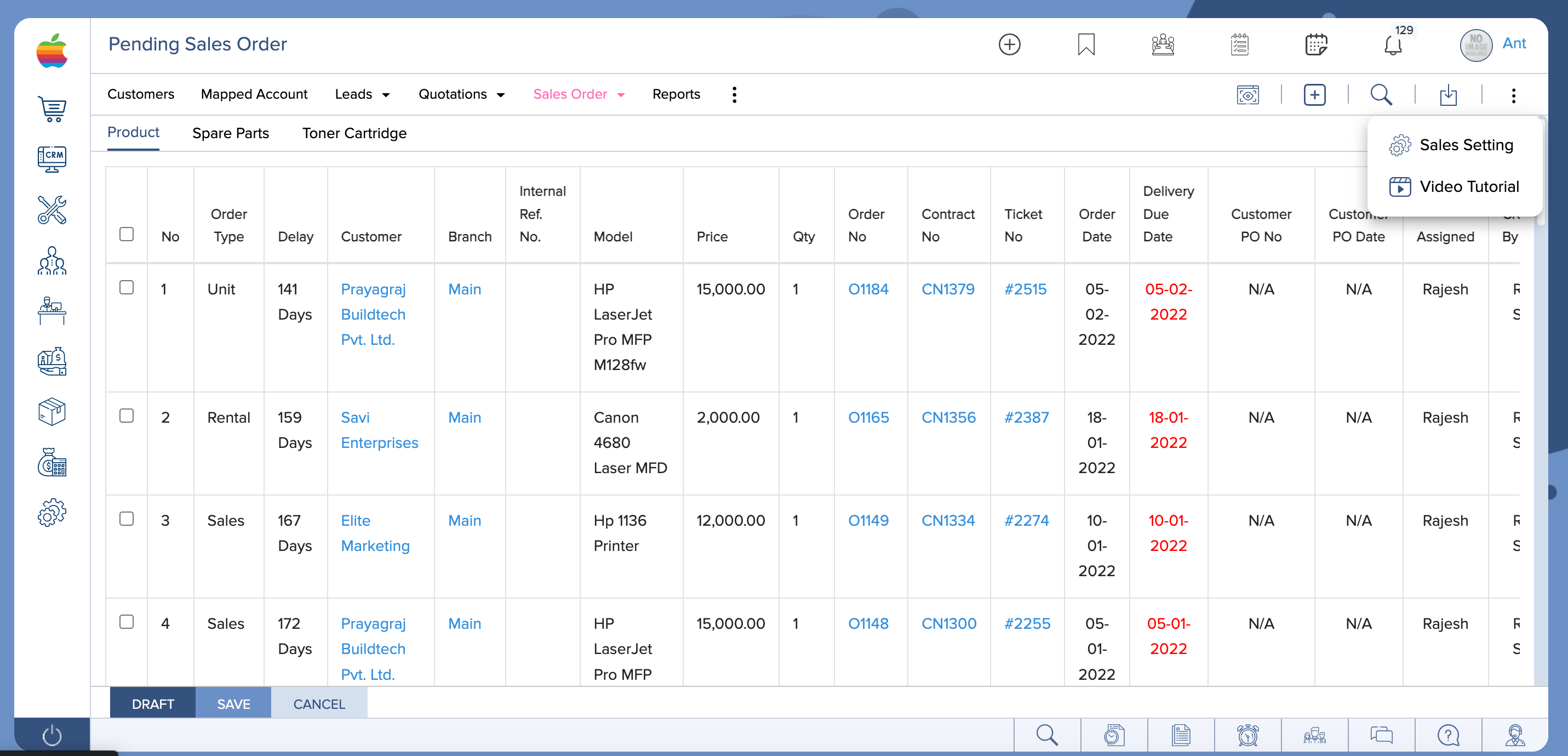Image resolution: width=1568 pixels, height=756 pixels.
Task: Open notifications bell showing 129
Action: click(x=1394, y=44)
